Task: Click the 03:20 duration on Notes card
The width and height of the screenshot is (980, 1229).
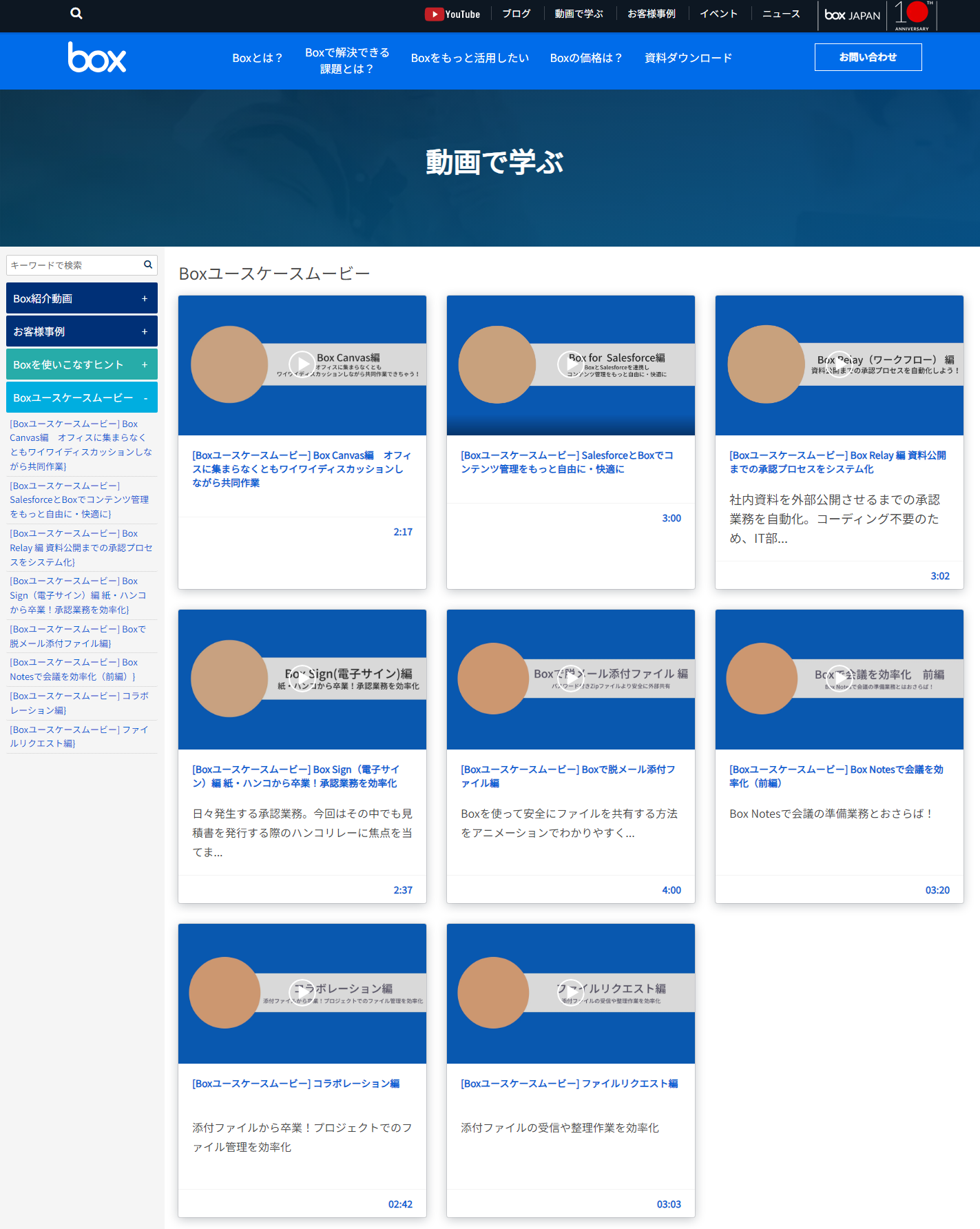Action: coord(937,890)
